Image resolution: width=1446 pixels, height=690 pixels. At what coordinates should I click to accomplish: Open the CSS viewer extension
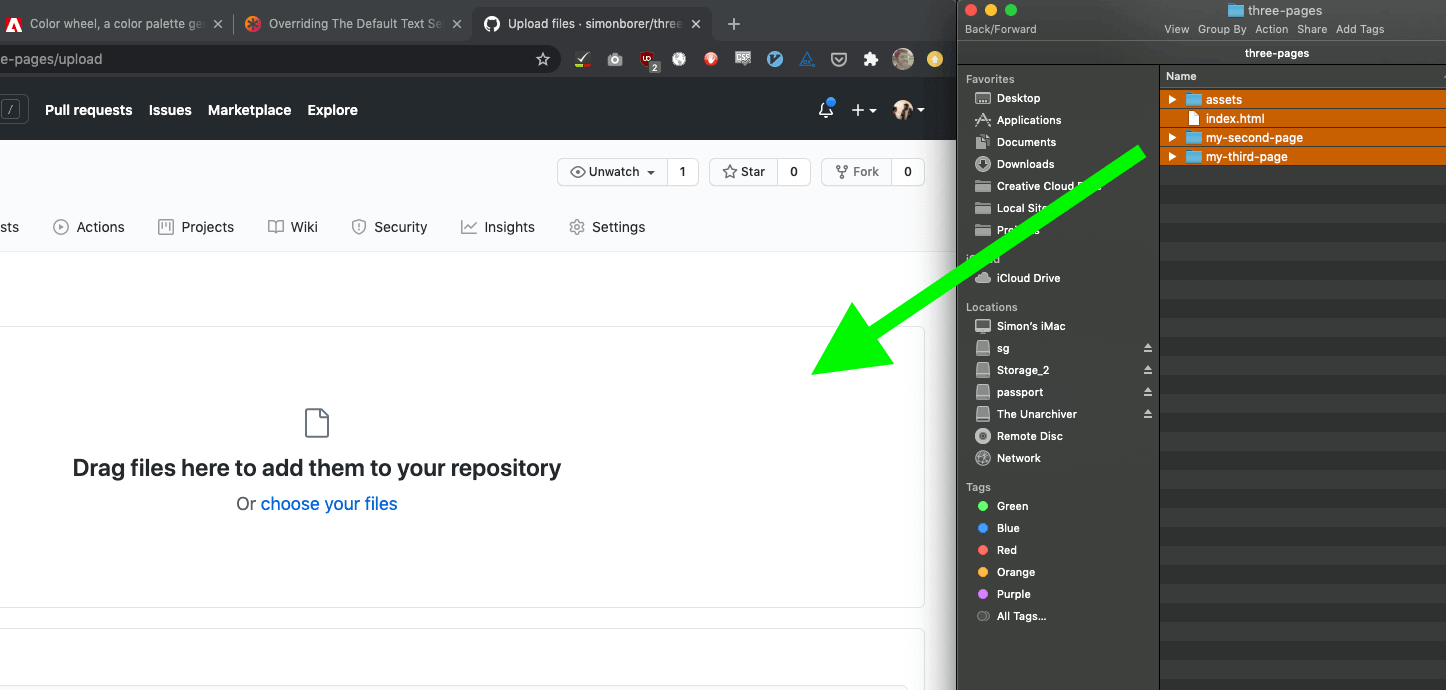743,59
